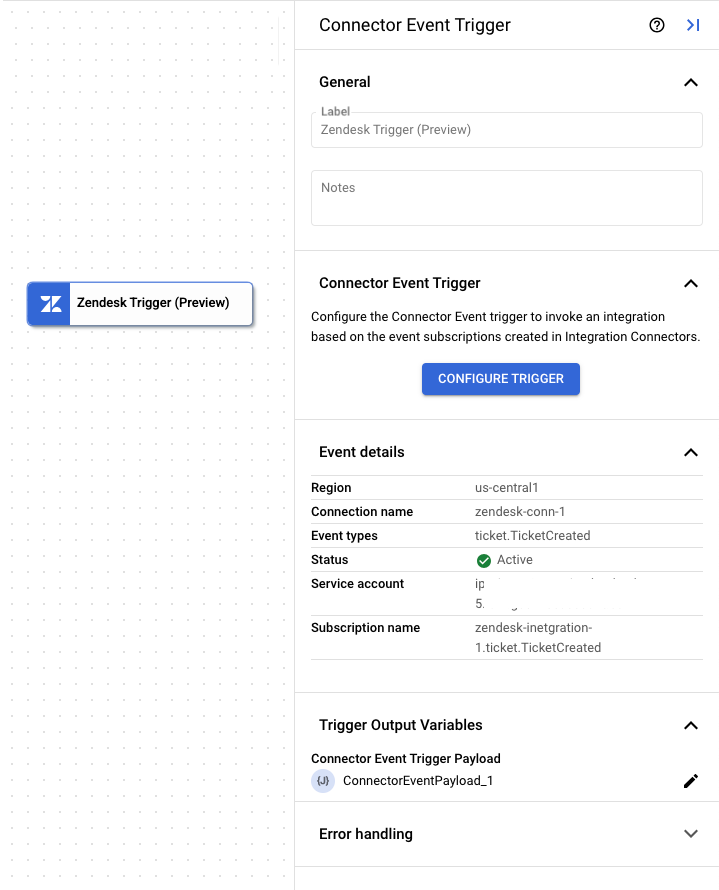Click inside the Notes text field

click(507, 197)
